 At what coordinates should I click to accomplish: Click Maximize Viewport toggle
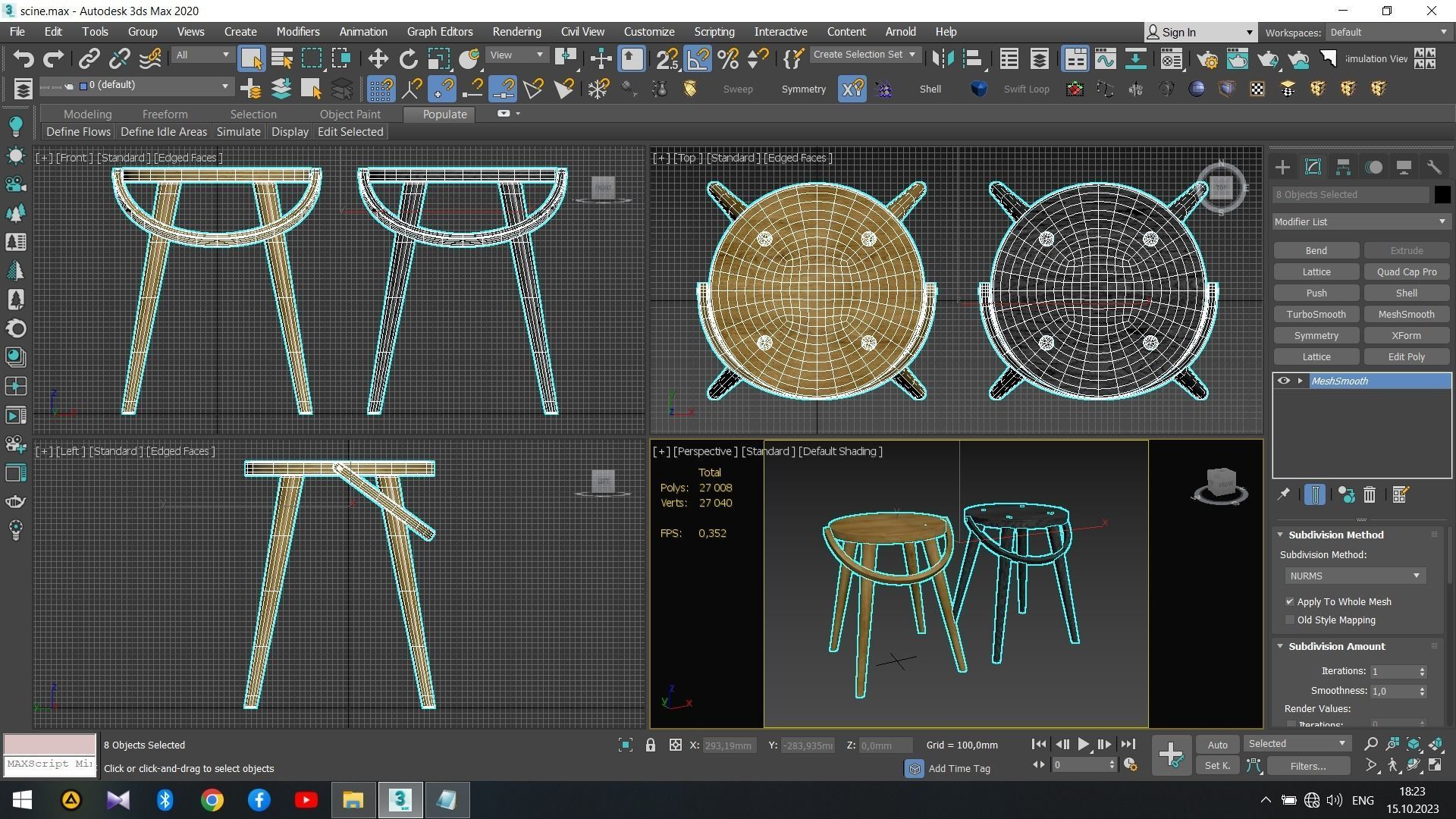(1436, 766)
